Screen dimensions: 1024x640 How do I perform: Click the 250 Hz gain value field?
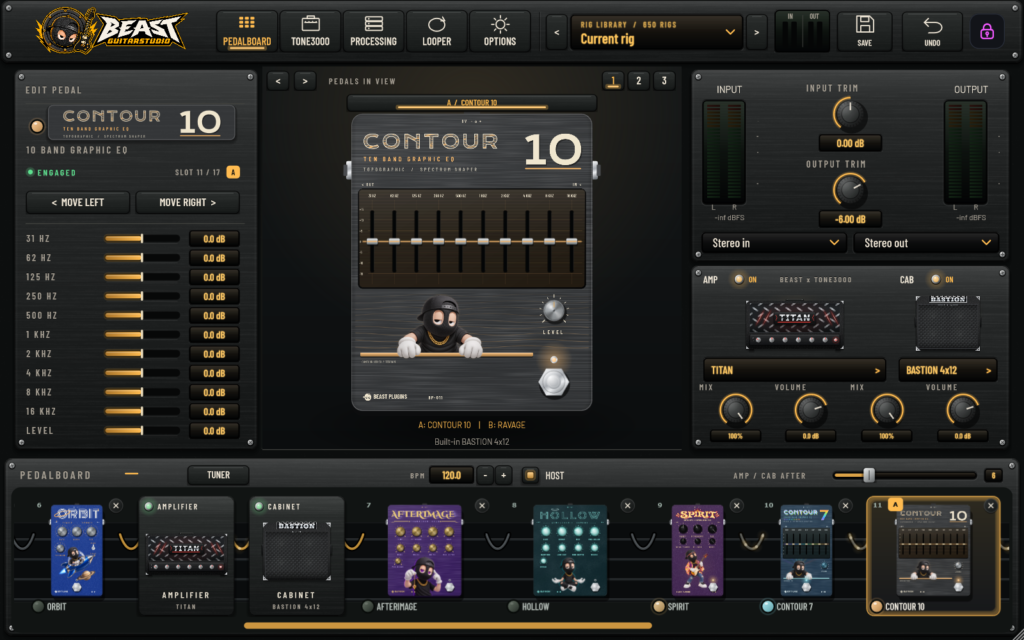click(214, 296)
